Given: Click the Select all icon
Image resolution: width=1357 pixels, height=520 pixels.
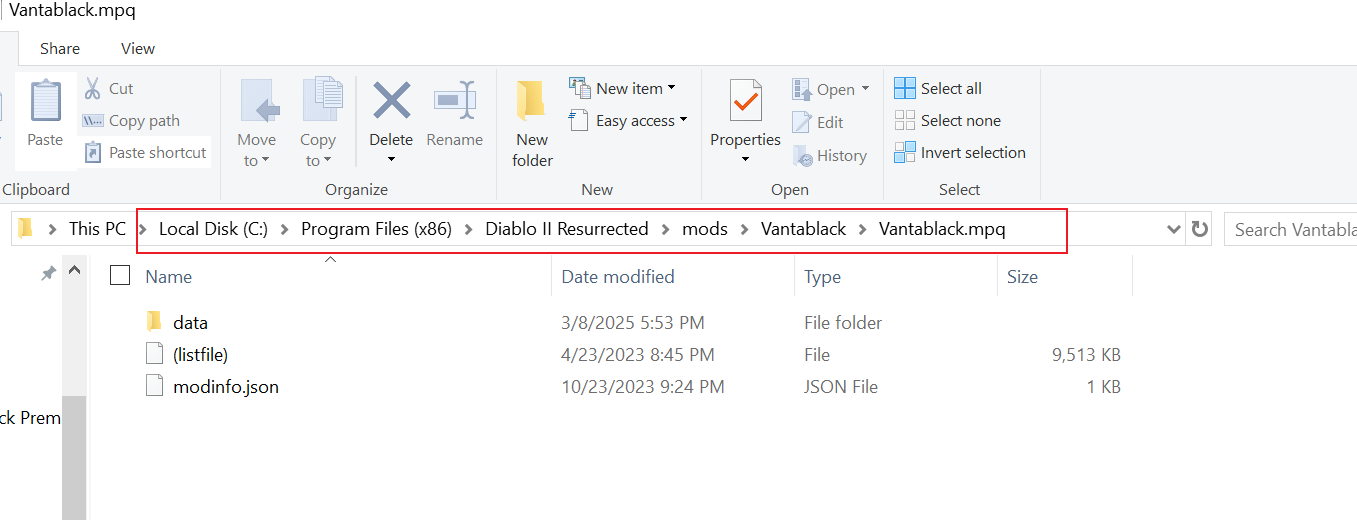Looking at the screenshot, I should tap(905, 88).
